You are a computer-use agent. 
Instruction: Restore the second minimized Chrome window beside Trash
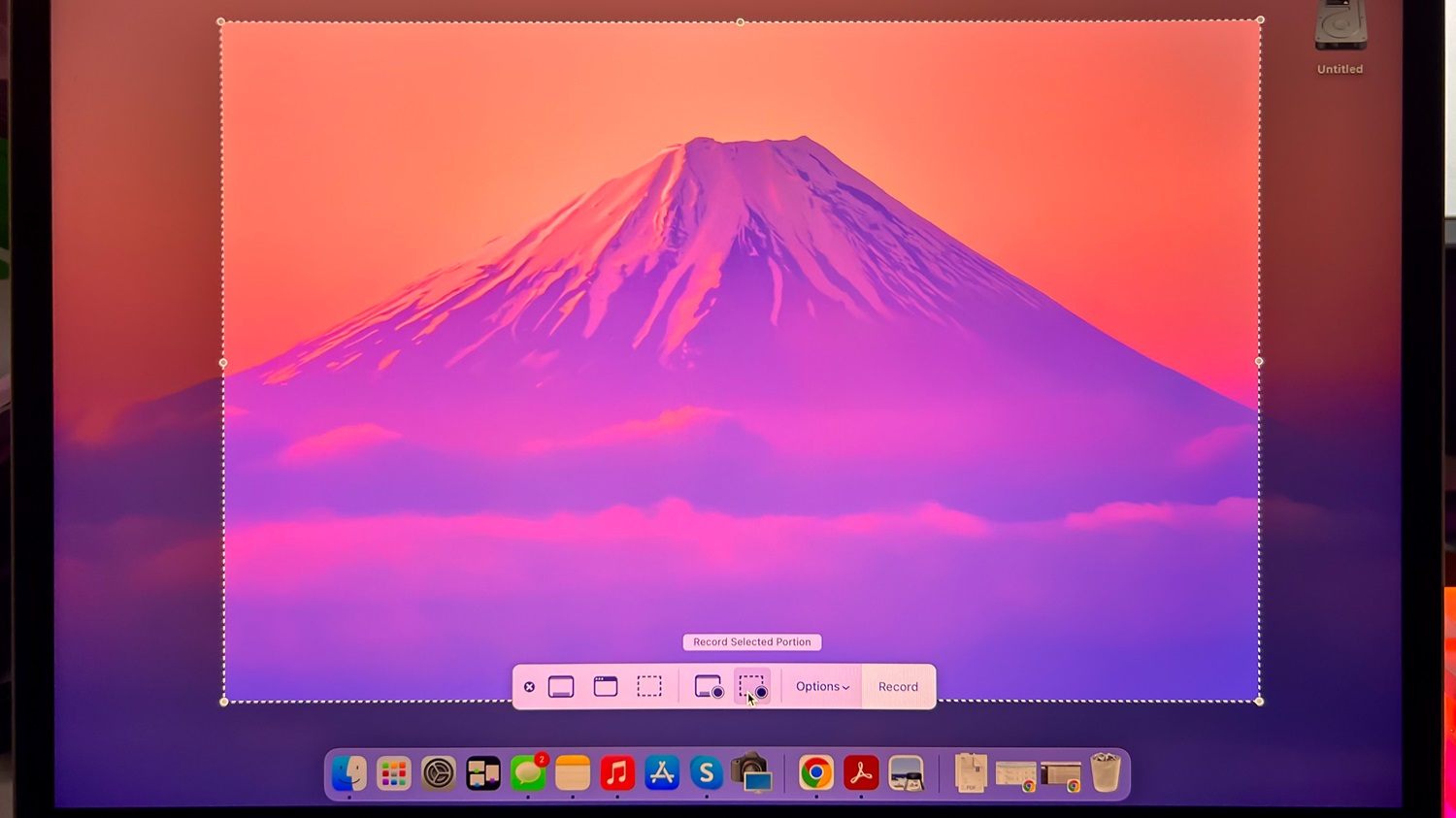(x=1060, y=776)
